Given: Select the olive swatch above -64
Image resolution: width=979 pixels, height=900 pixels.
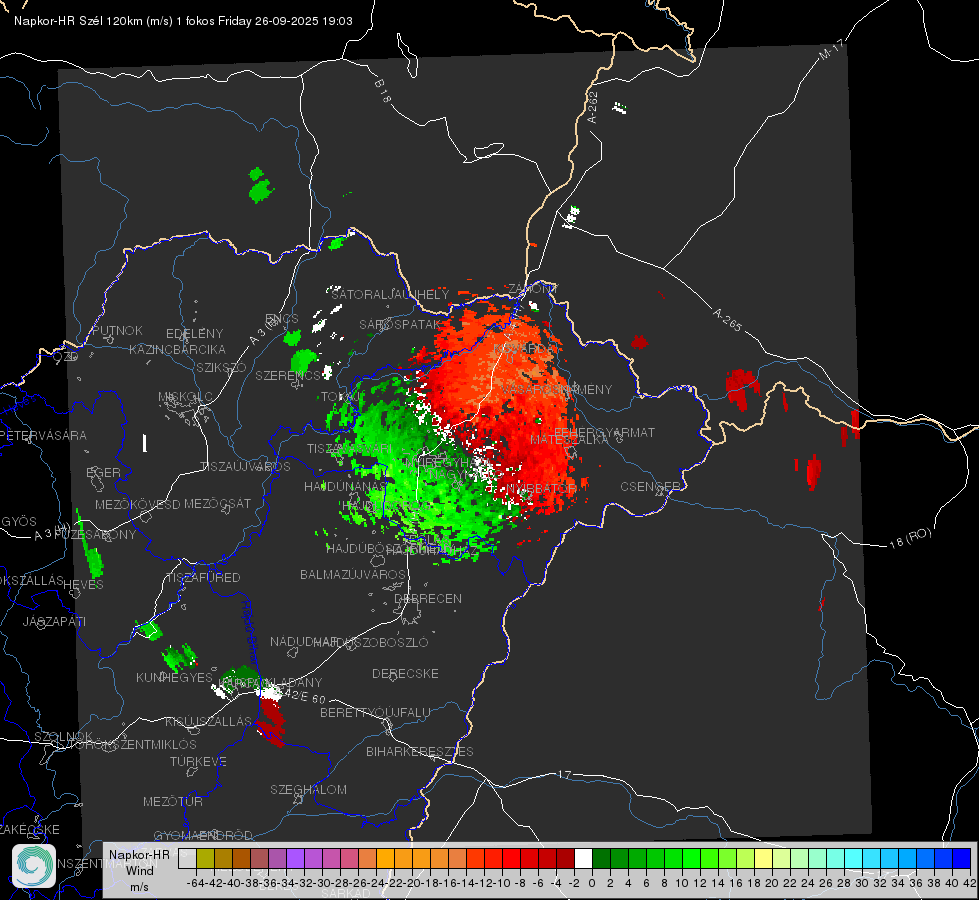Looking at the screenshot, I should click(205, 858).
